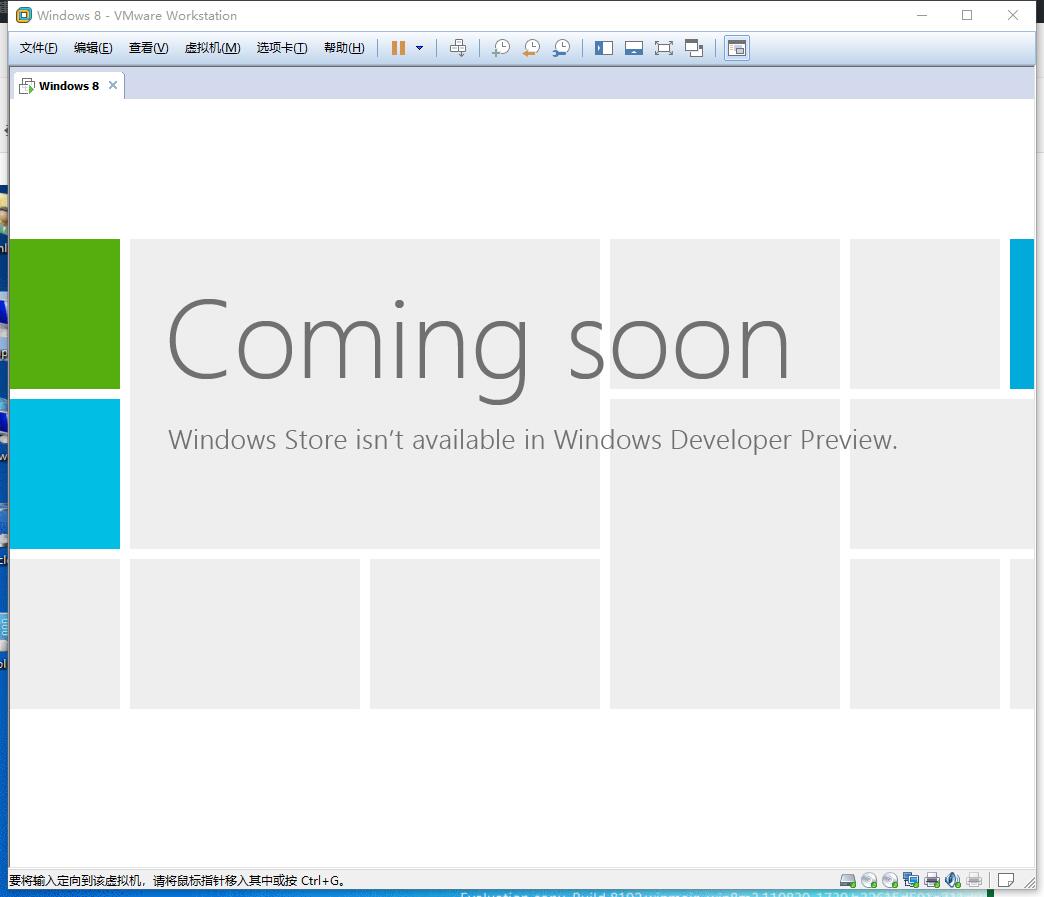1044x897 pixels.
Task: Click the Ctrl+G status bar hint text
Action: pyautogui.click(x=177, y=880)
